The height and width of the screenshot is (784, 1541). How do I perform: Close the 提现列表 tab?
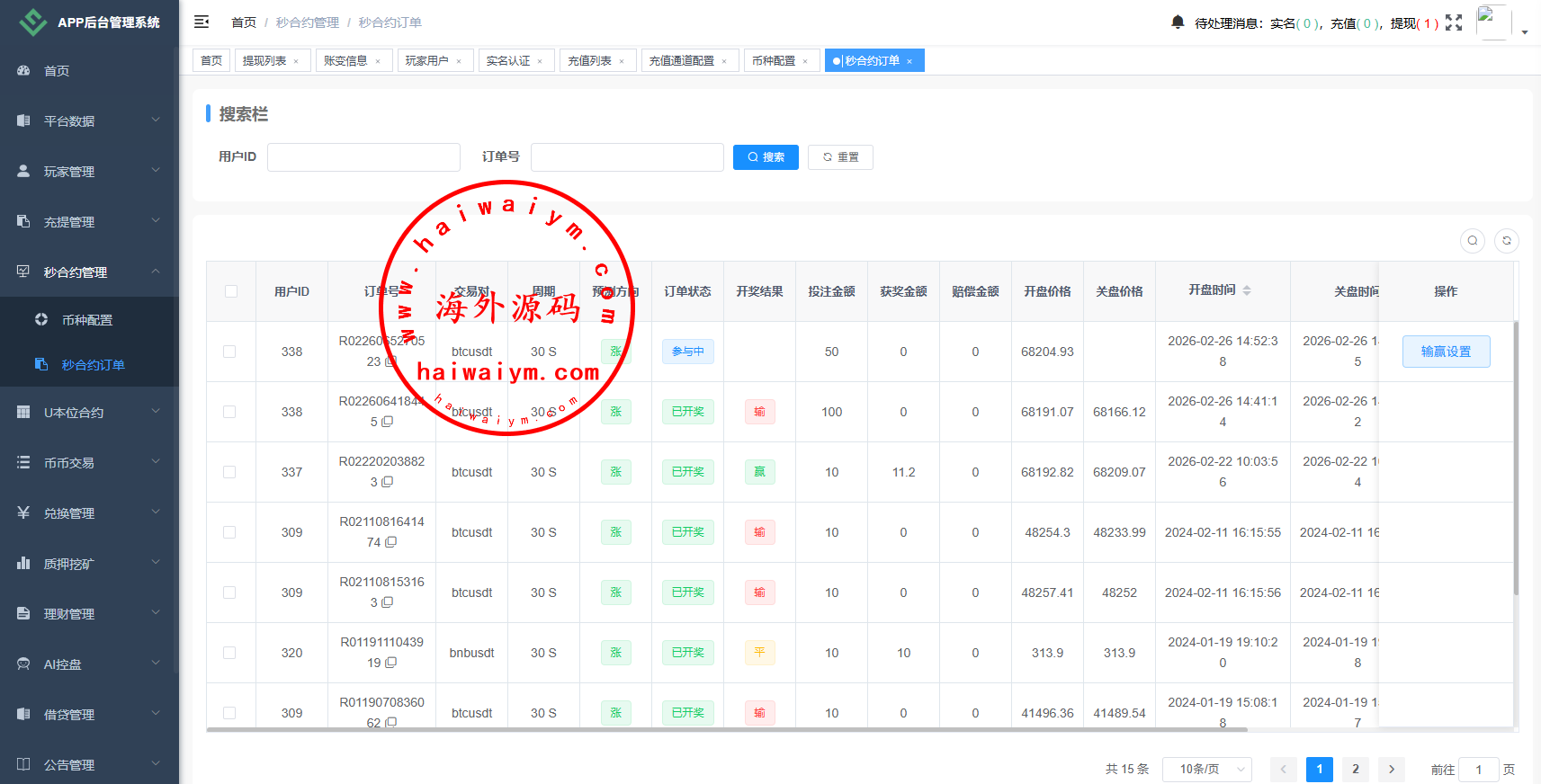(296, 61)
